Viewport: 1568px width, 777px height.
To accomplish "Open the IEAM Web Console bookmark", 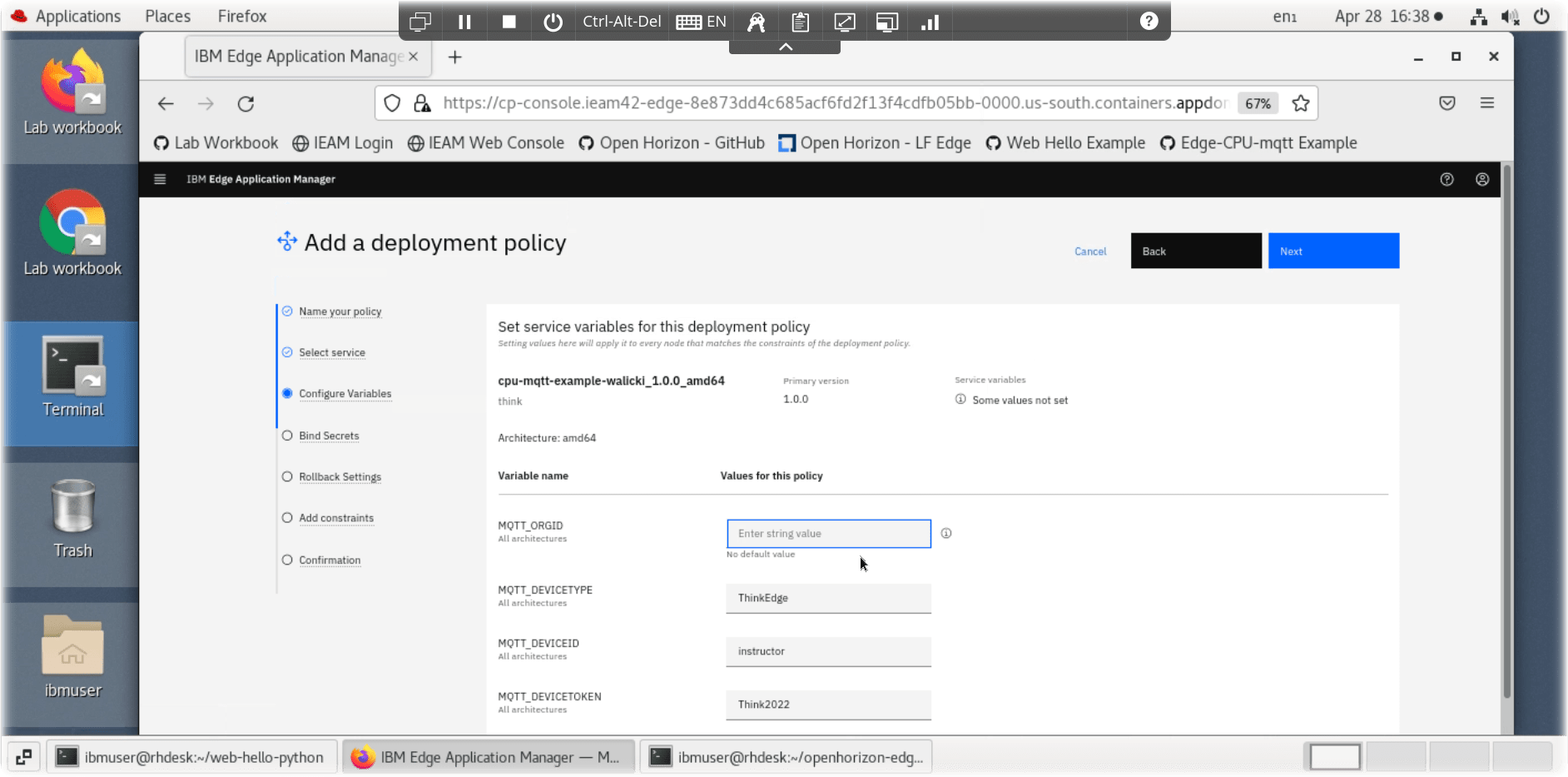I will (485, 143).
